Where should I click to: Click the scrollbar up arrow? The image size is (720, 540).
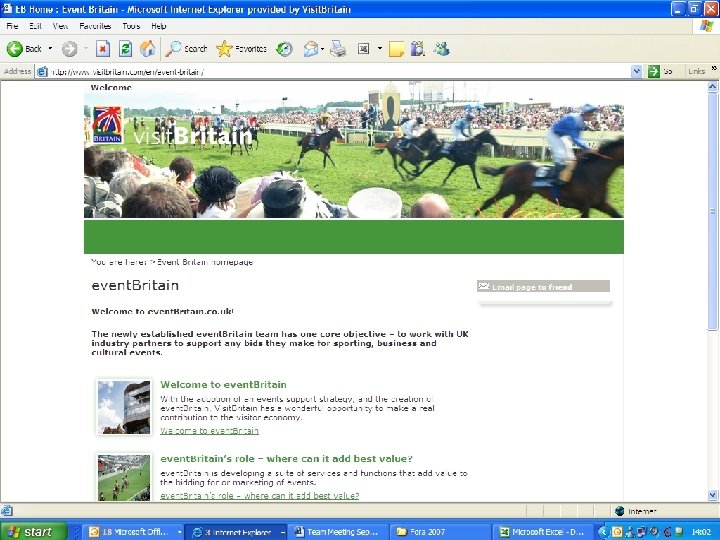(712, 86)
